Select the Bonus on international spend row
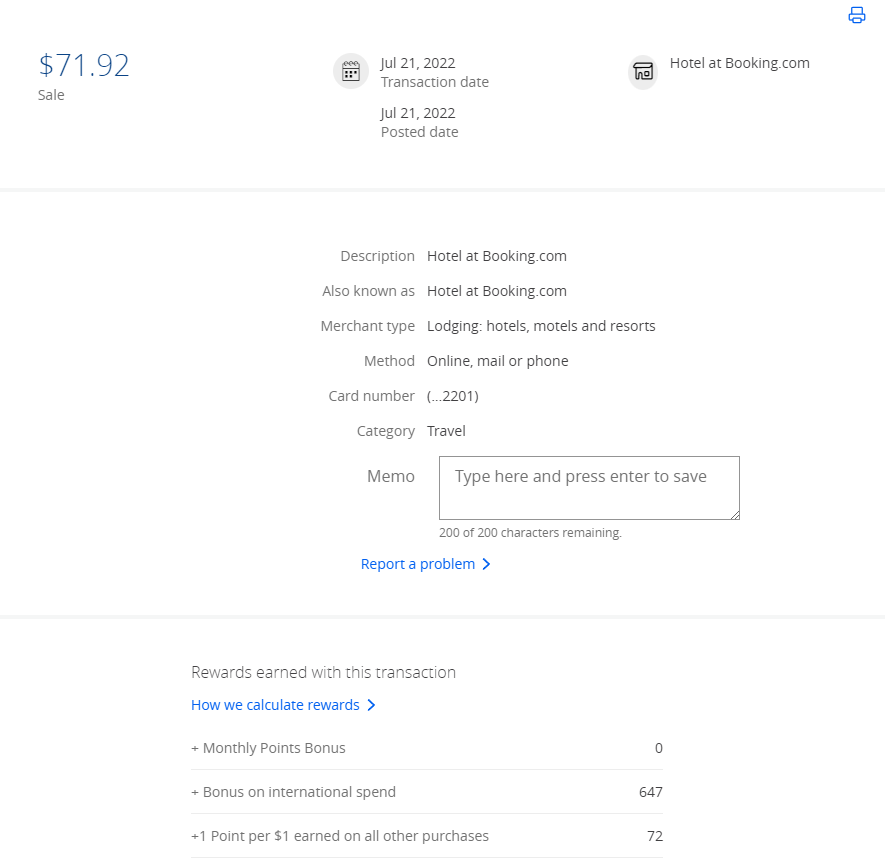Image resolution: width=885 pixels, height=859 pixels. click(x=426, y=792)
